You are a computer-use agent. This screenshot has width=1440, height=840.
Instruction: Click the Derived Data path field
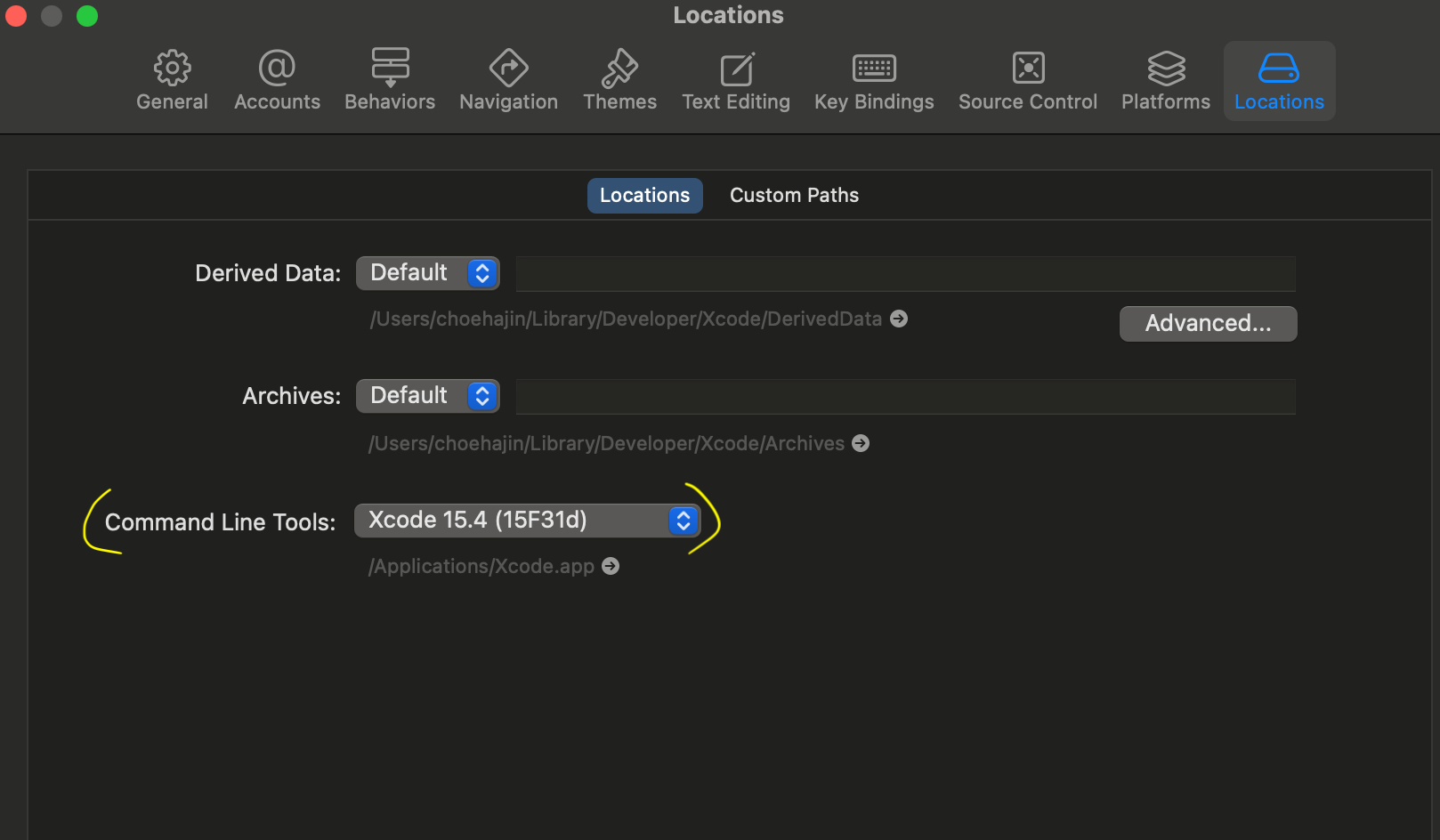[x=905, y=274]
